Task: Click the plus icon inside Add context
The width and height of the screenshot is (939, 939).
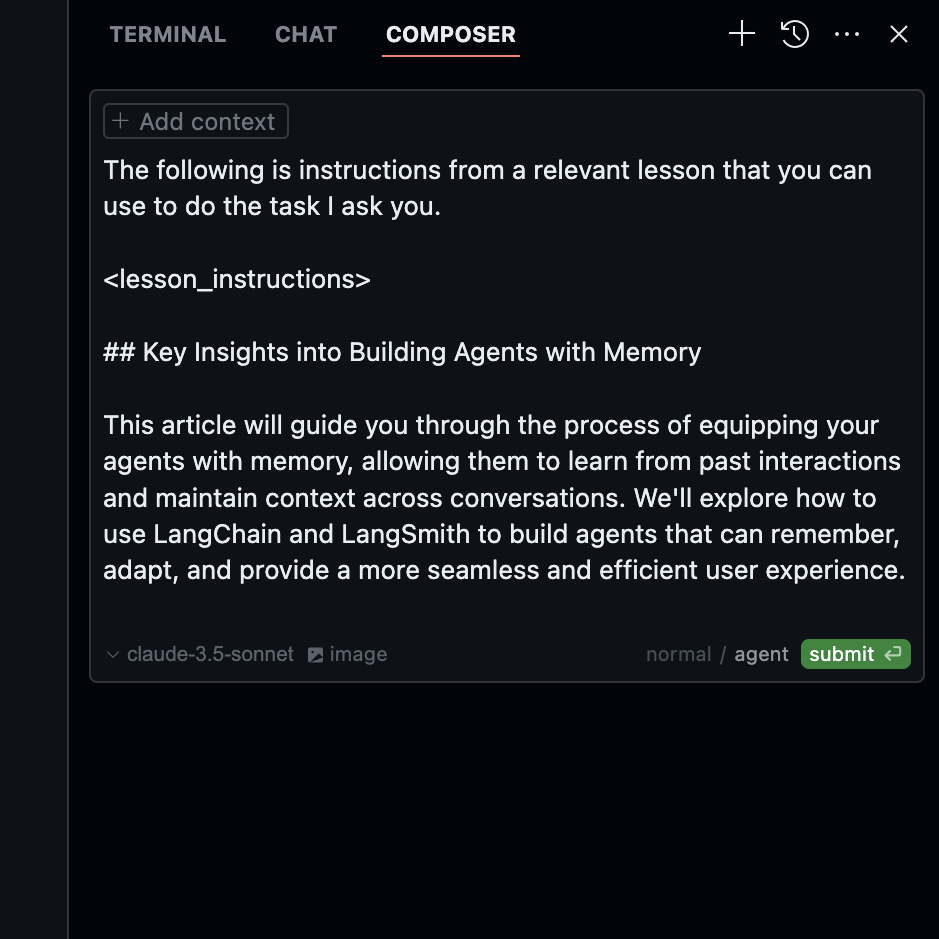Action: pos(120,121)
